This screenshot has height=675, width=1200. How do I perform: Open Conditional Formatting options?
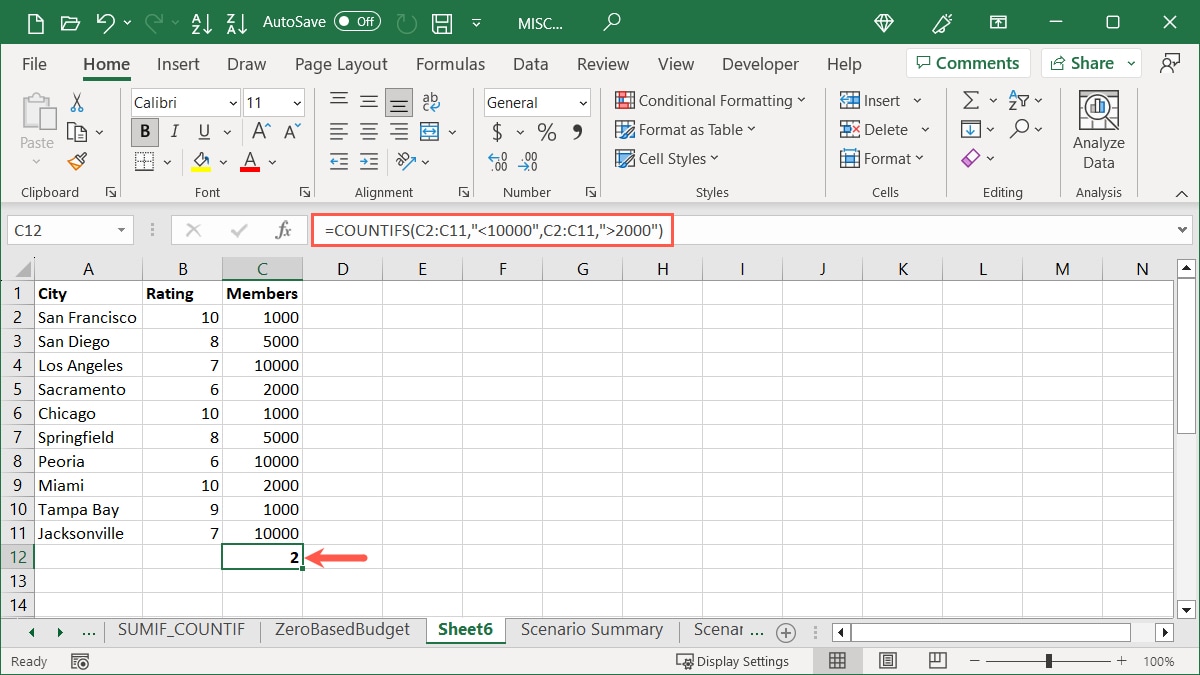[x=710, y=100]
